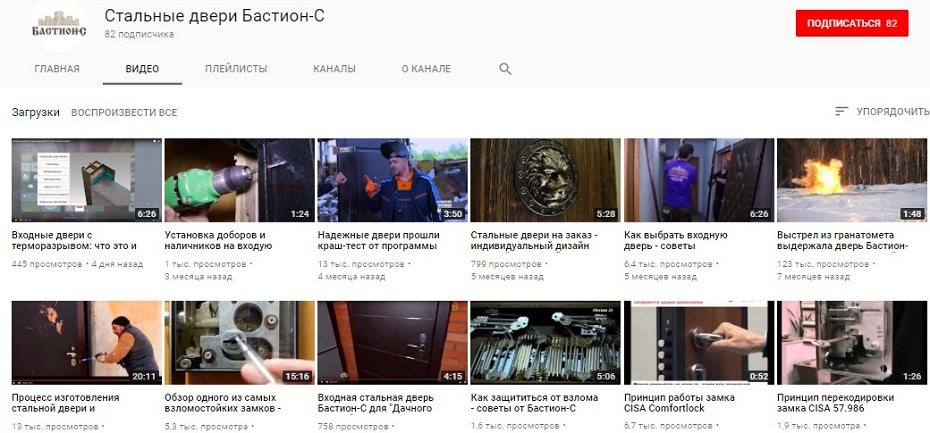930x433 pixels.
Task: Click 799 просмотров view count
Action: (506, 264)
